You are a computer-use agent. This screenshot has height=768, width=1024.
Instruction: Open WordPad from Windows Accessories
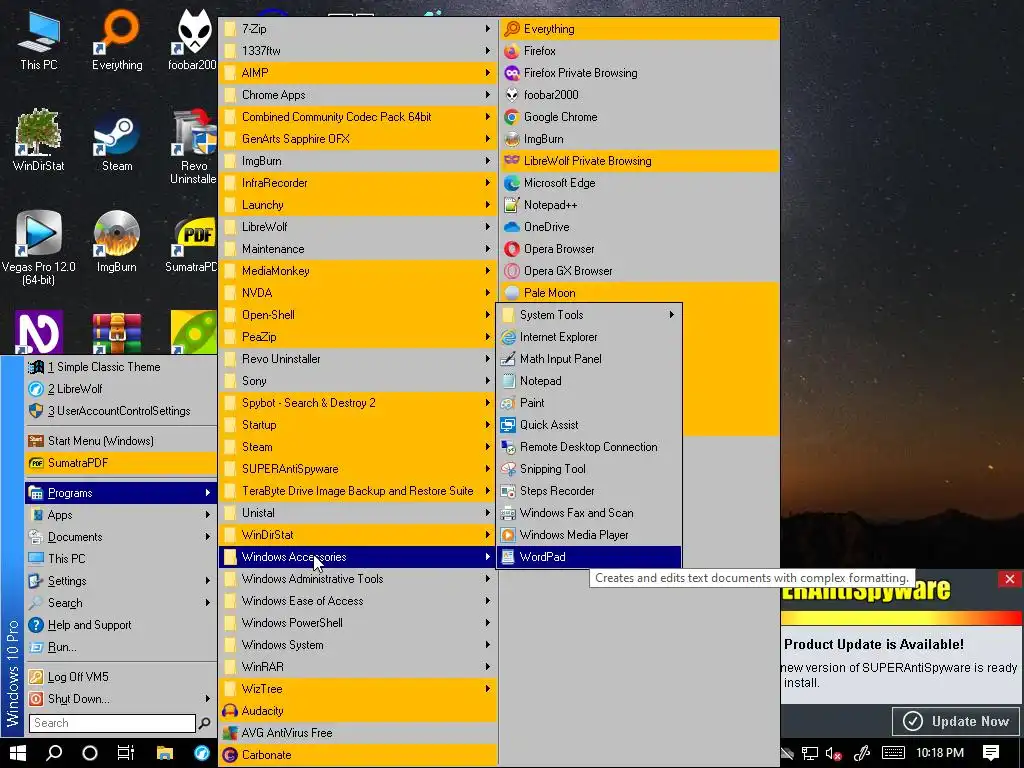[588, 557]
